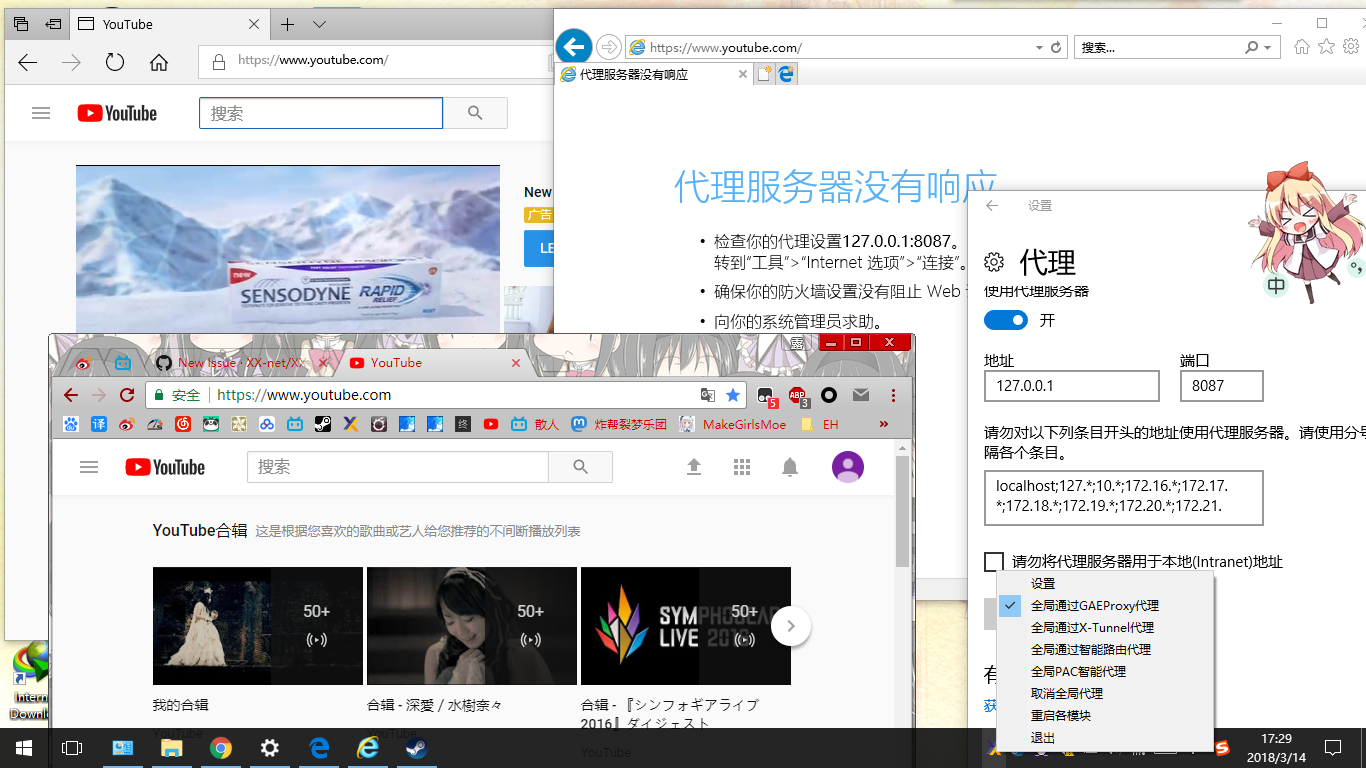This screenshot has width=1366, height=768.
Task: Open the 合辑 - 深愛 / 水樹奈々 title link
Action: pyautogui.click(x=435, y=705)
